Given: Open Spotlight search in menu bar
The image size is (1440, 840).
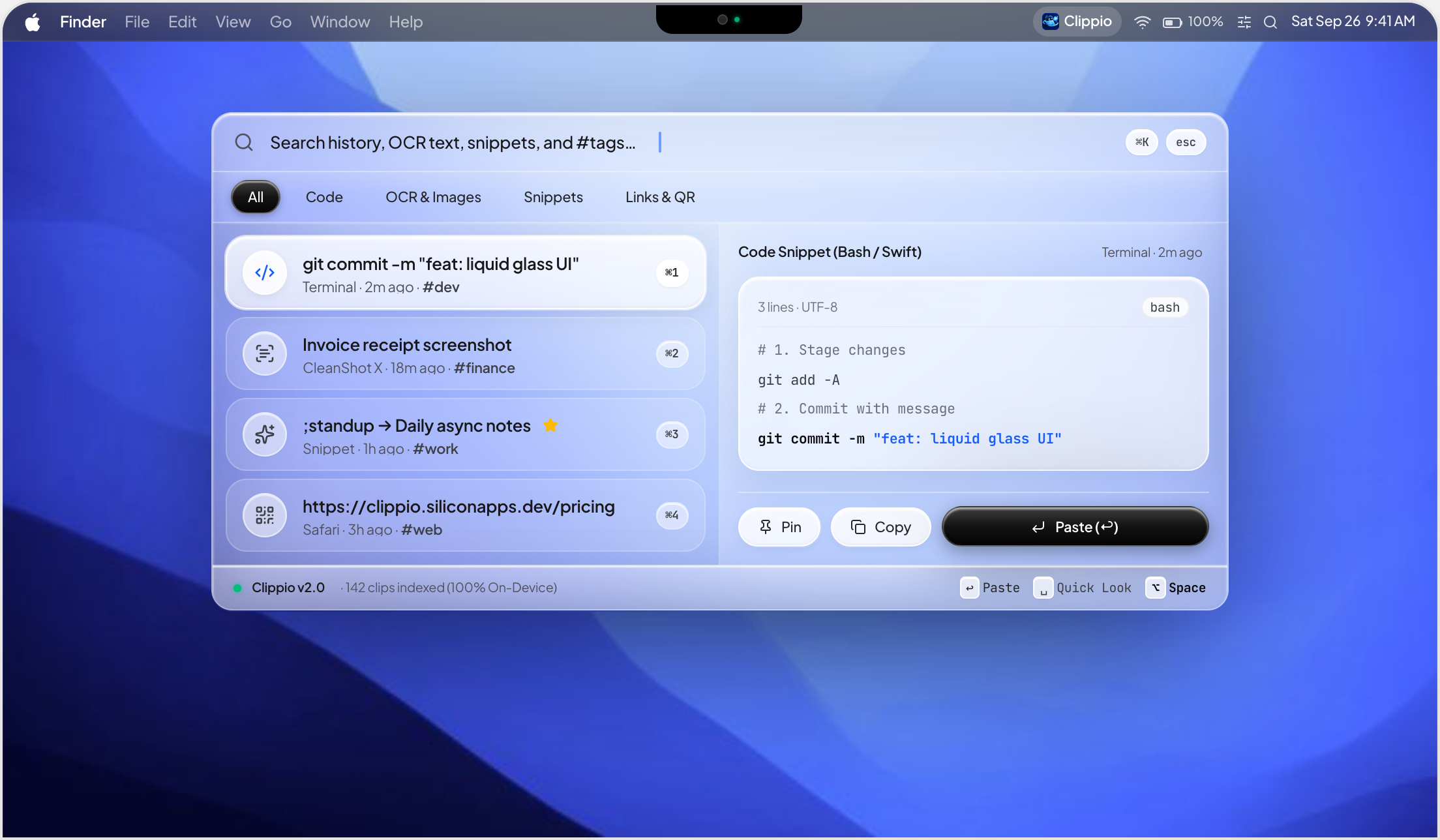Looking at the screenshot, I should point(1270,22).
